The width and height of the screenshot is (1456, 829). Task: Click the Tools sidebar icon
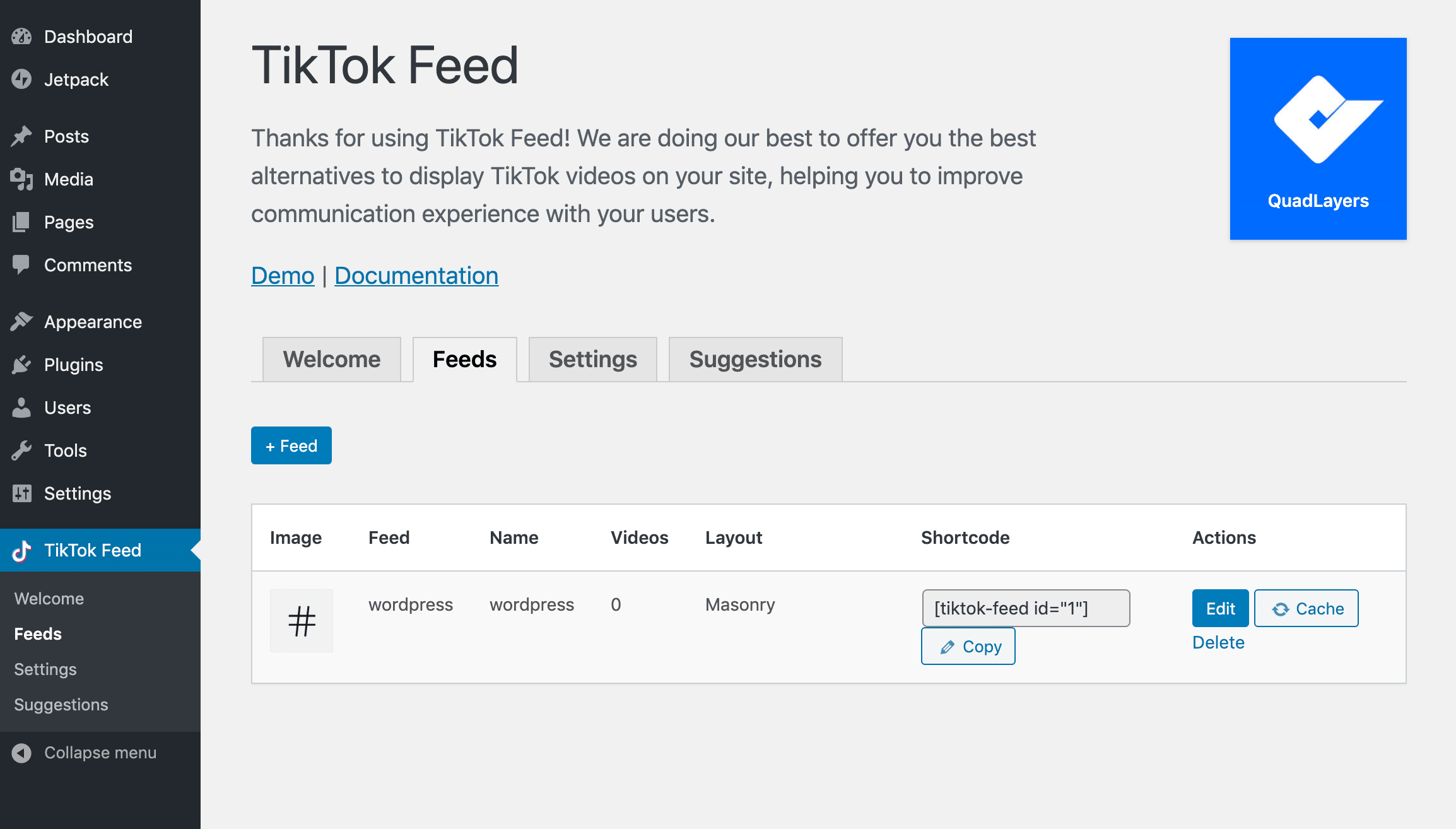(x=22, y=450)
